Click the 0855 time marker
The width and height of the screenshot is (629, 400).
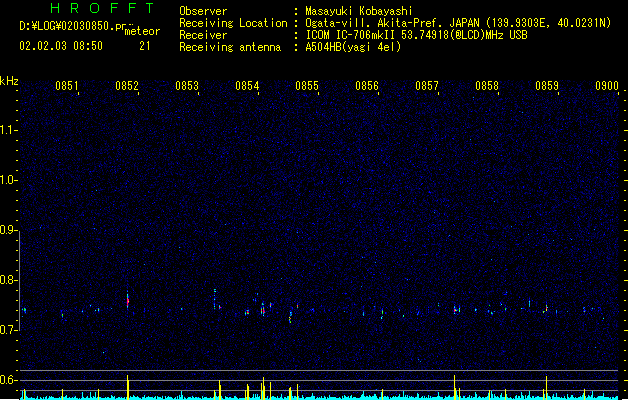click(307, 86)
